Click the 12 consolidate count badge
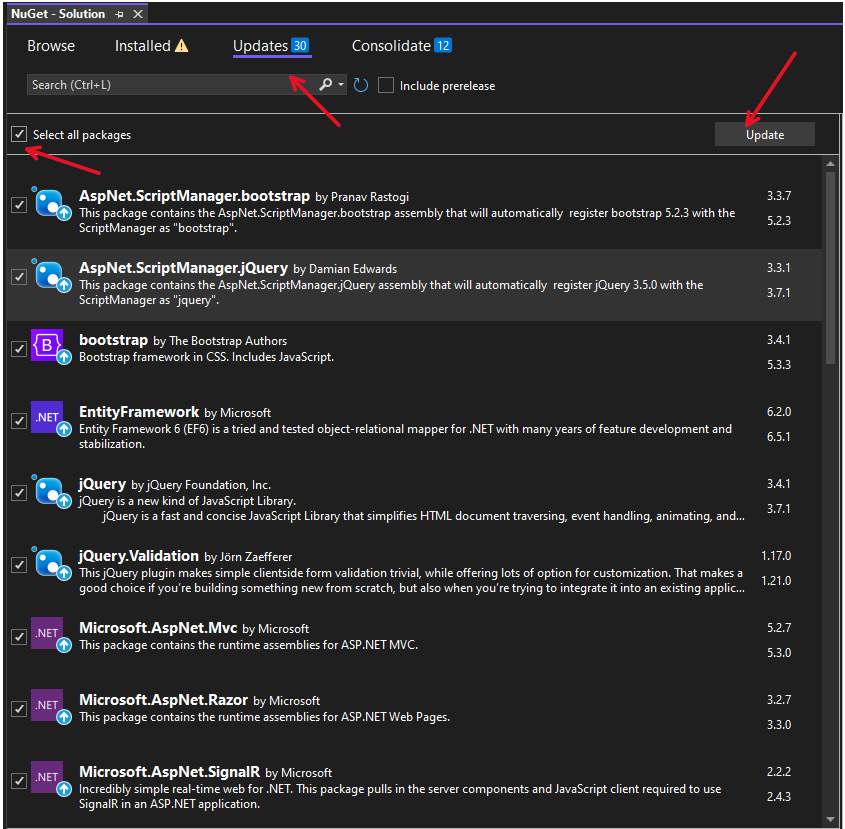This screenshot has height=829, width=845. tap(443, 45)
